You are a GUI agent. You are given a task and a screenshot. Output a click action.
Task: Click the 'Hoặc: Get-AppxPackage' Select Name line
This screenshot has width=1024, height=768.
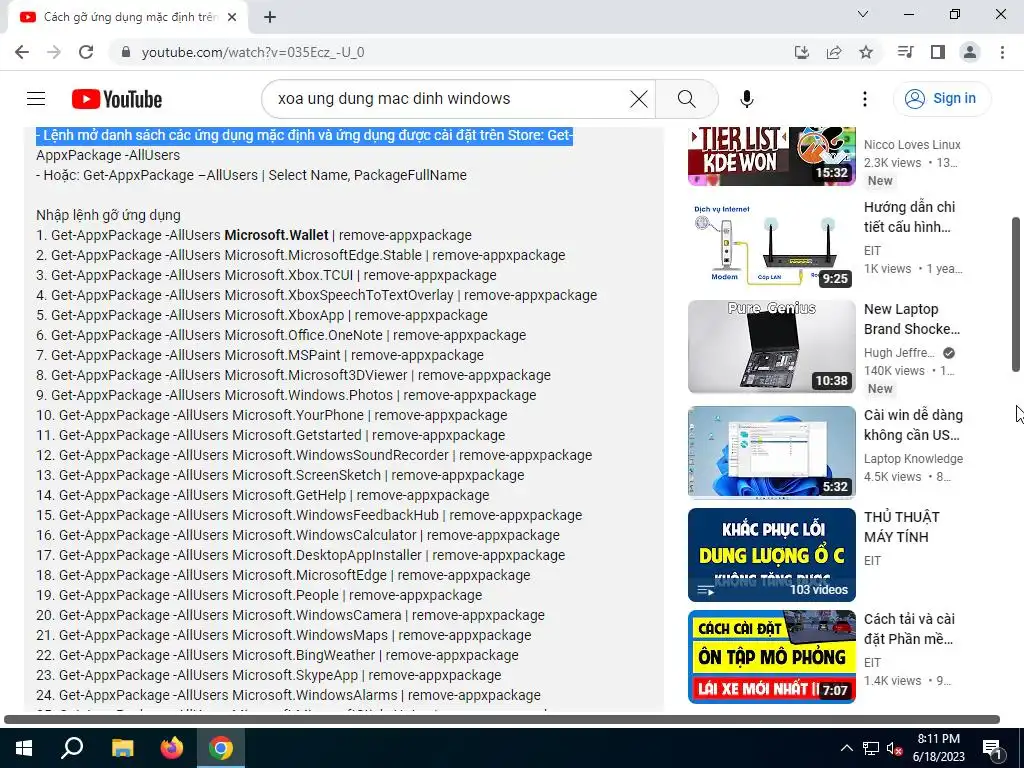[x=251, y=175]
